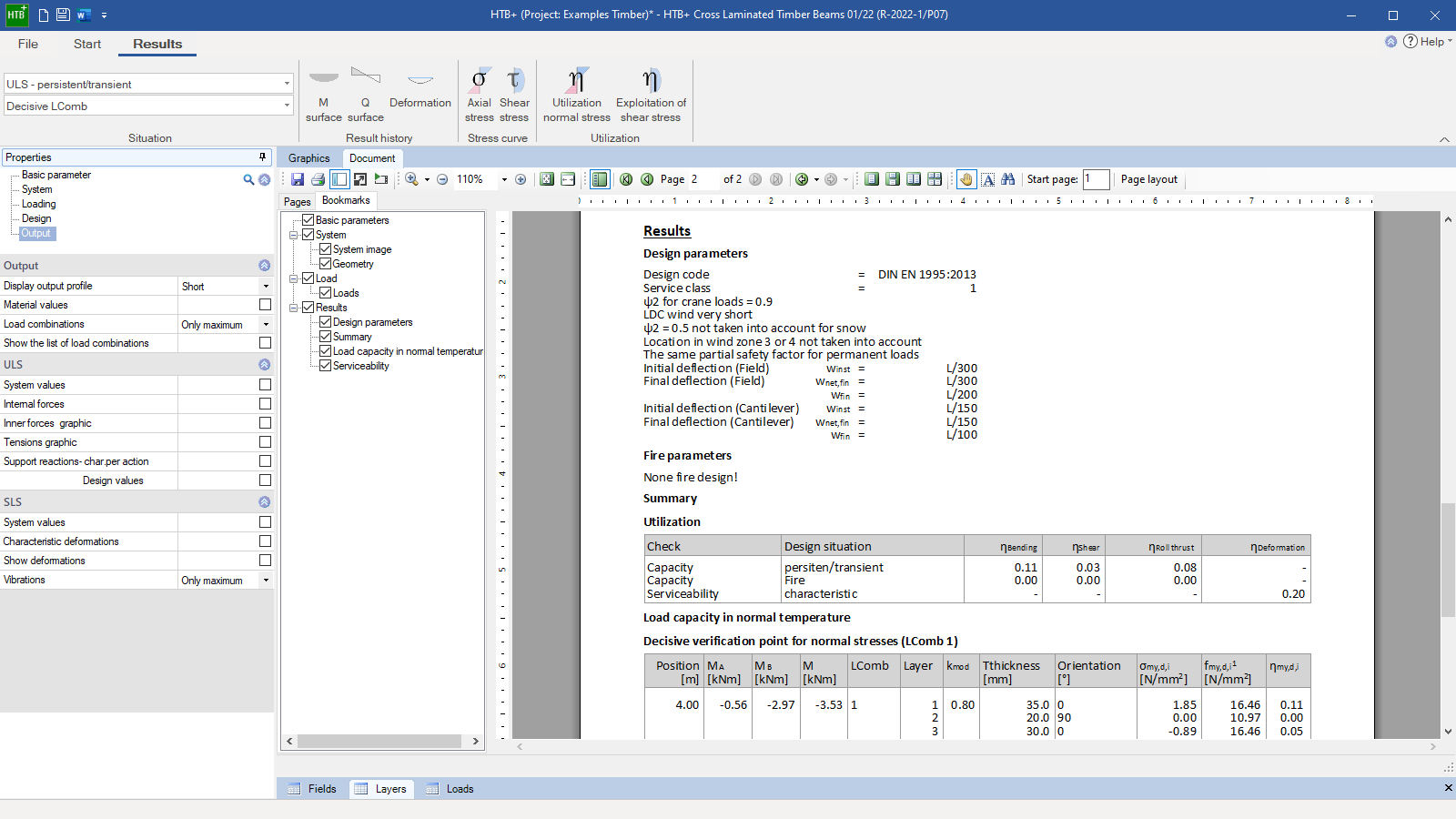
Task: Open the 110% zoom level dropdown
Action: click(504, 180)
